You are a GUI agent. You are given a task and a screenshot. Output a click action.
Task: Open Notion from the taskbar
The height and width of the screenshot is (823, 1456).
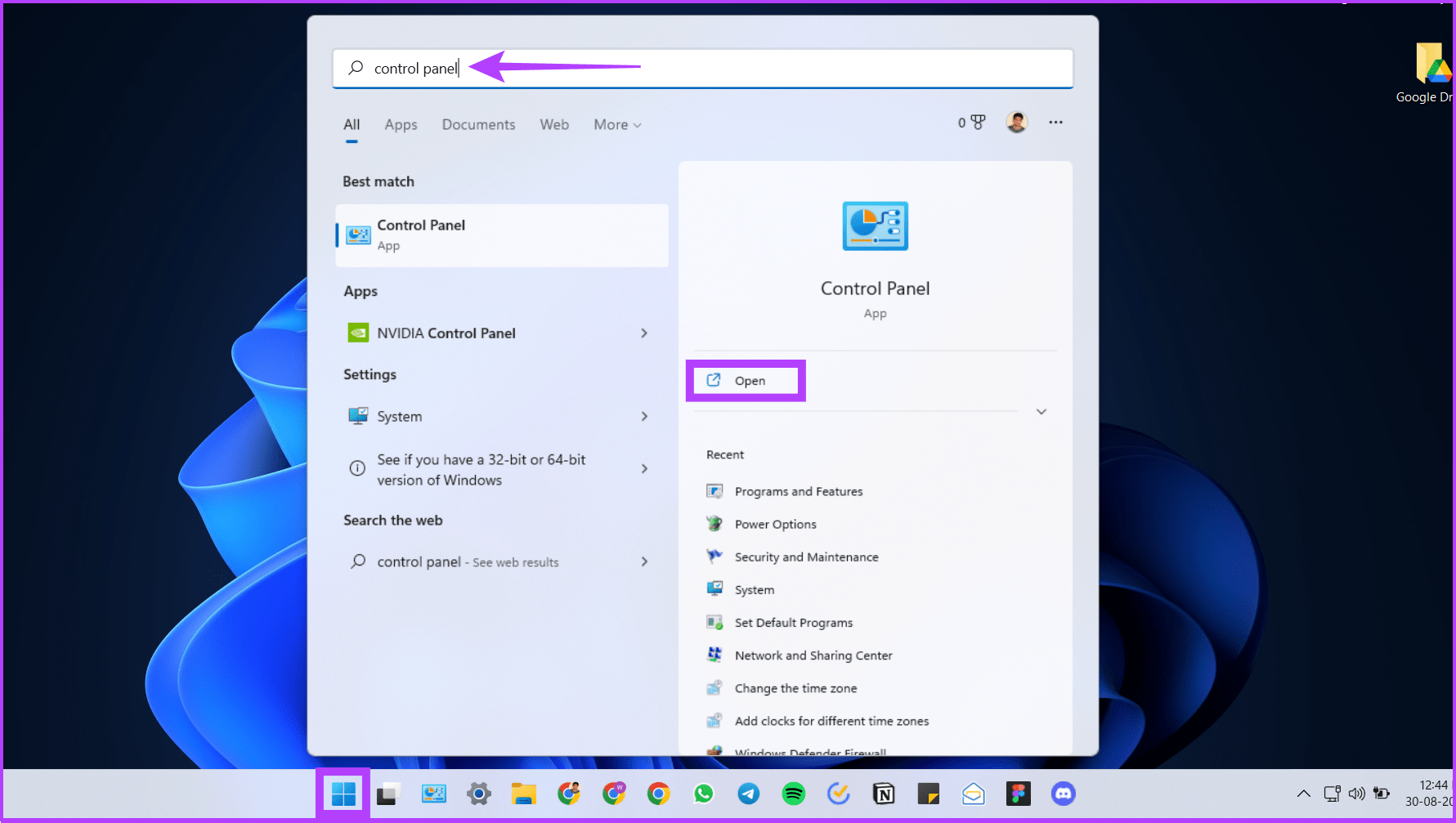pos(883,793)
